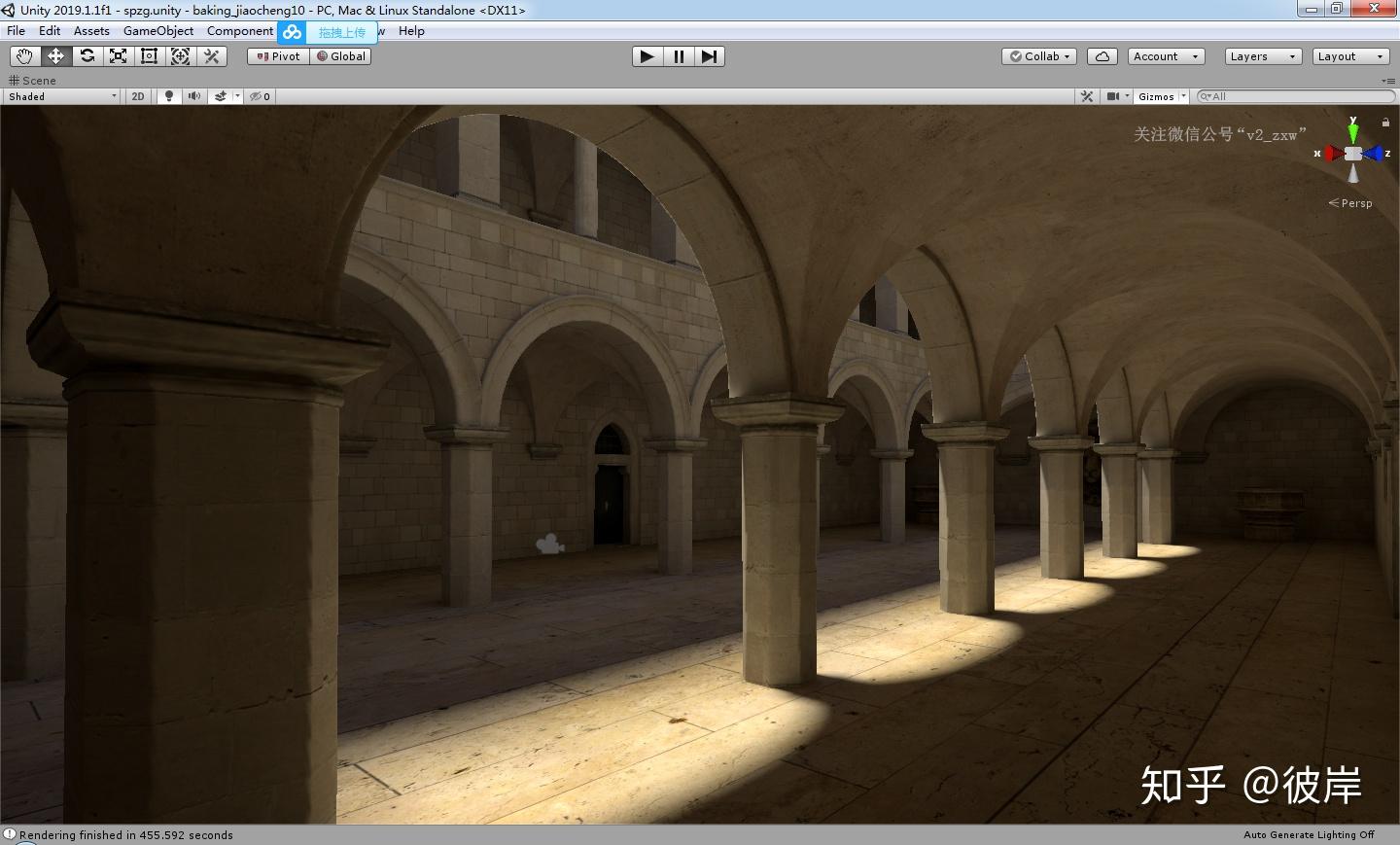The height and width of the screenshot is (845, 1400).
Task: Select the camera gizmo in the scene
Action: tap(550, 544)
